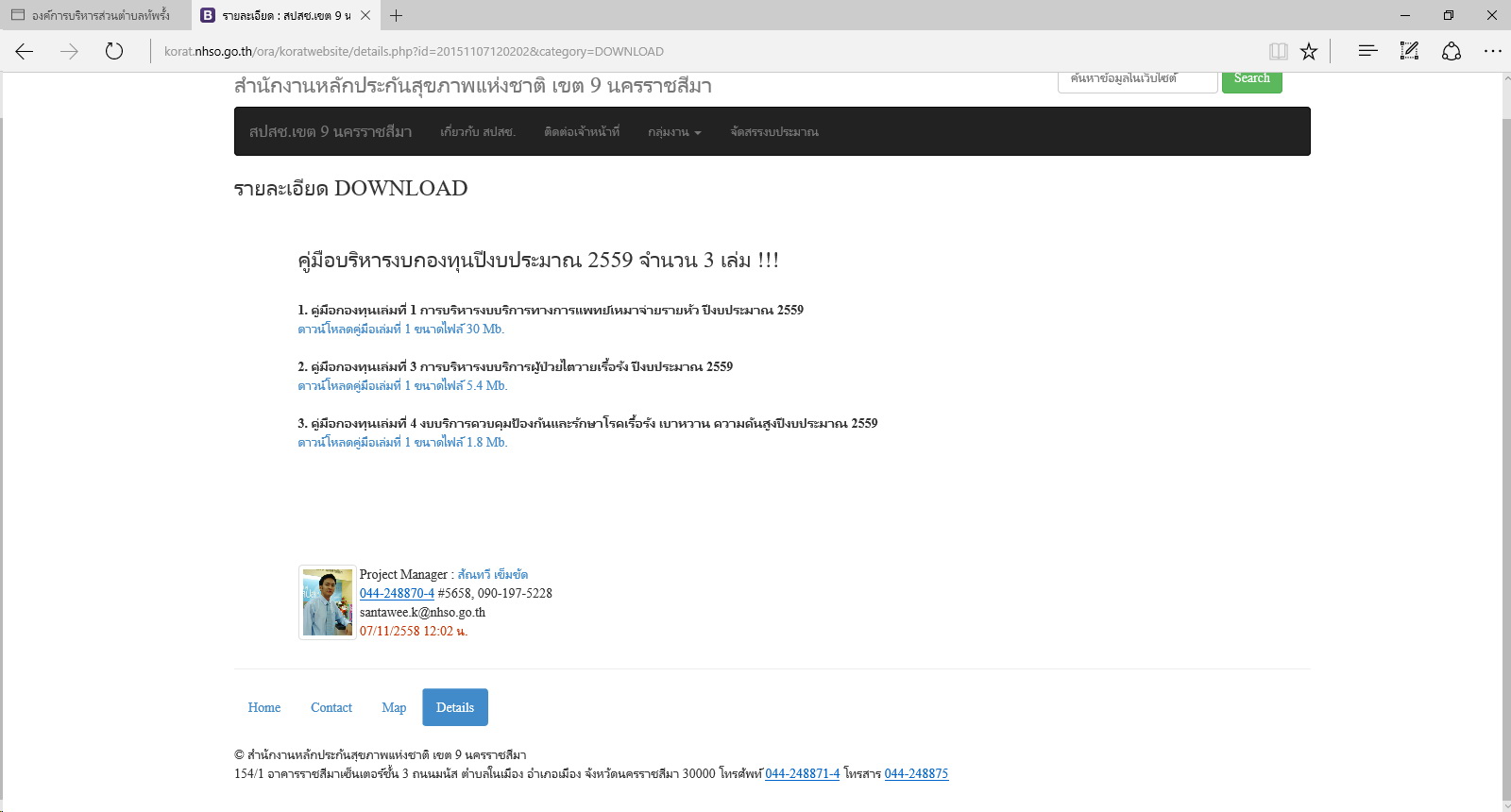Click footer fax 044-248875 link
1511x812 pixels.
pos(916,773)
